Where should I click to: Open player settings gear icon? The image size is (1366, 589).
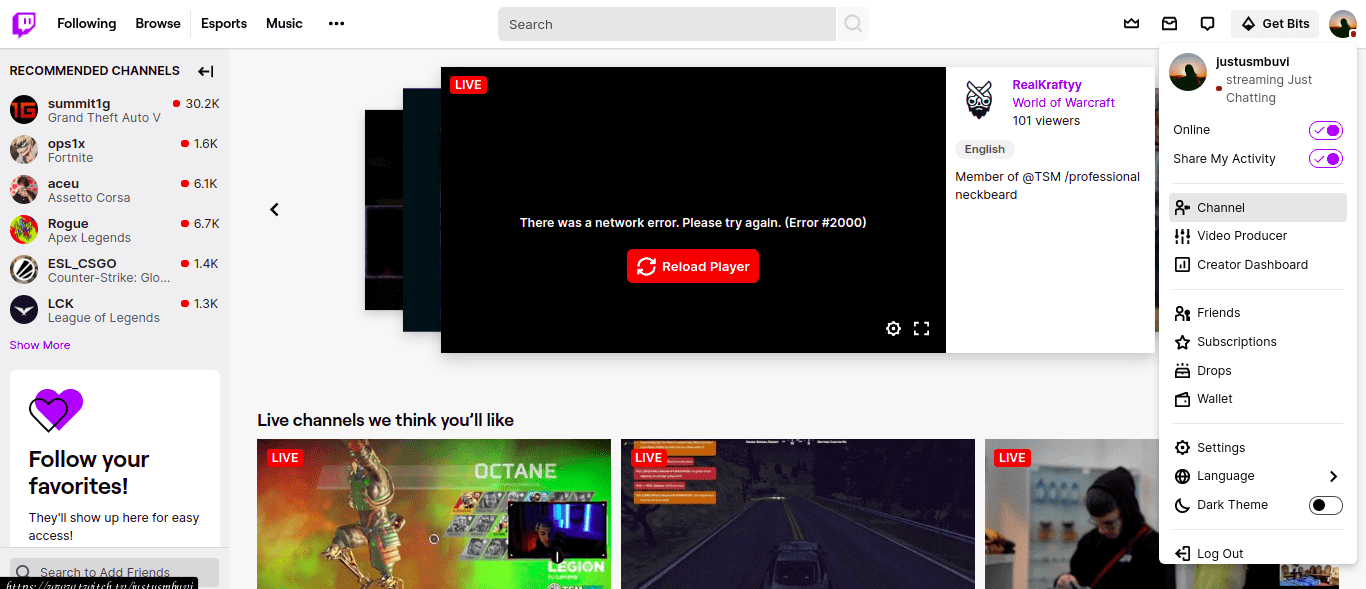tap(893, 328)
